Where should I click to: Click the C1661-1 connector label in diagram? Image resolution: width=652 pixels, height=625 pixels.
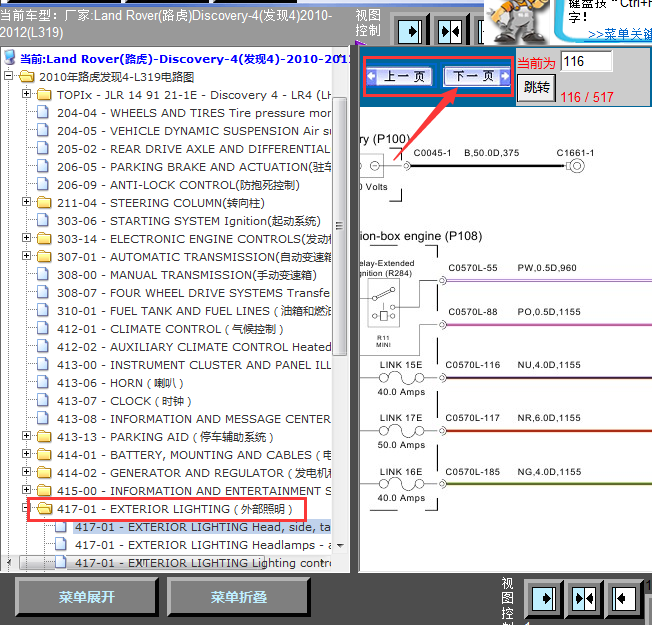pyautogui.click(x=575, y=153)
